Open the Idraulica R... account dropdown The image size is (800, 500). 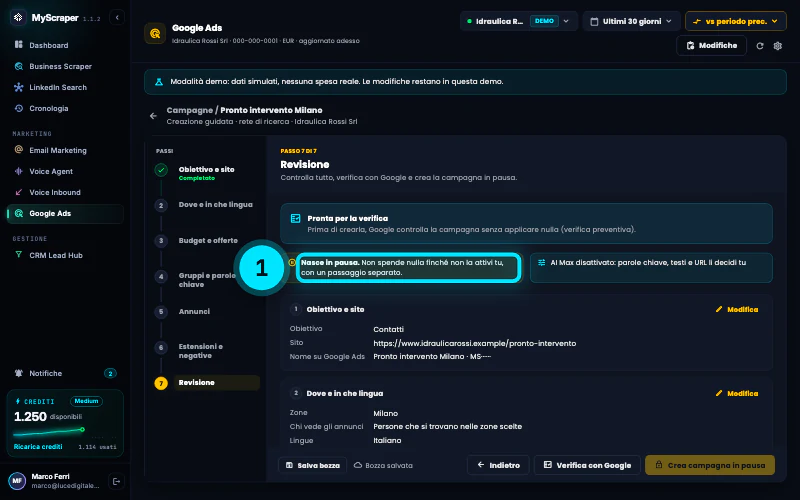519,21
